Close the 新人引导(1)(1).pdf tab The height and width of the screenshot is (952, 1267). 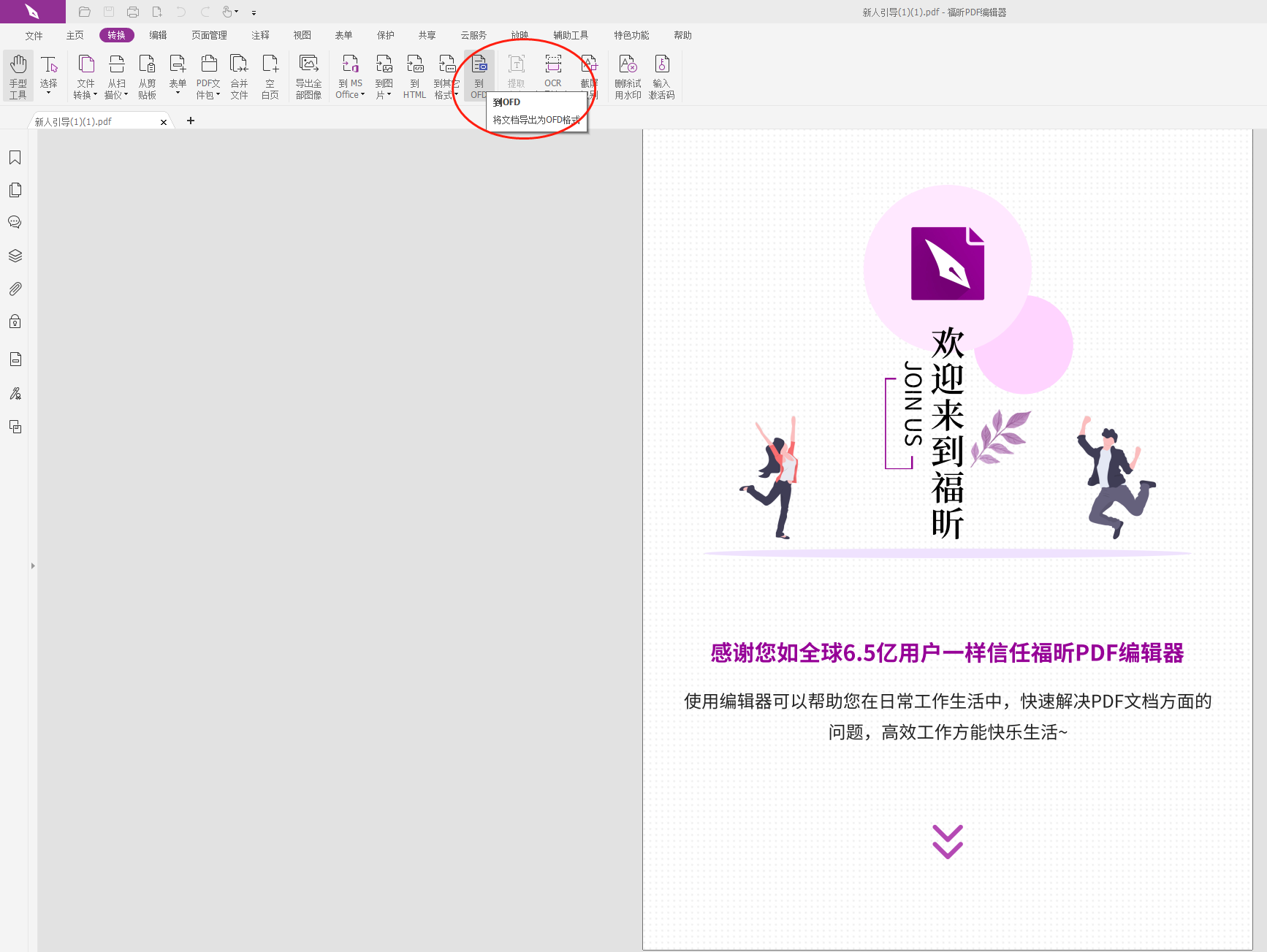click(x=164, y=122)
